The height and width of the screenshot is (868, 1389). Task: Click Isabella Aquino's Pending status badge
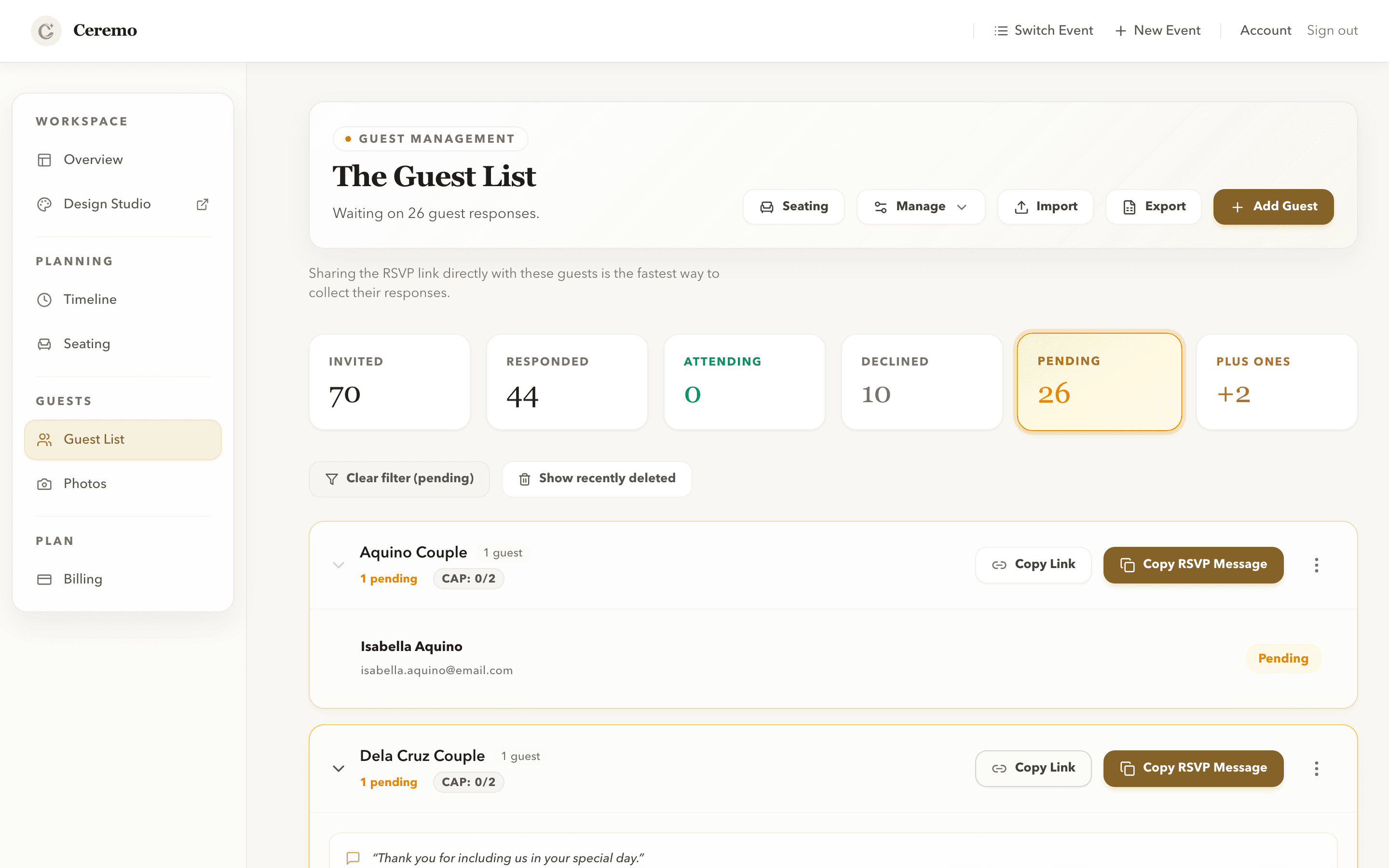tap(1283, 658)
